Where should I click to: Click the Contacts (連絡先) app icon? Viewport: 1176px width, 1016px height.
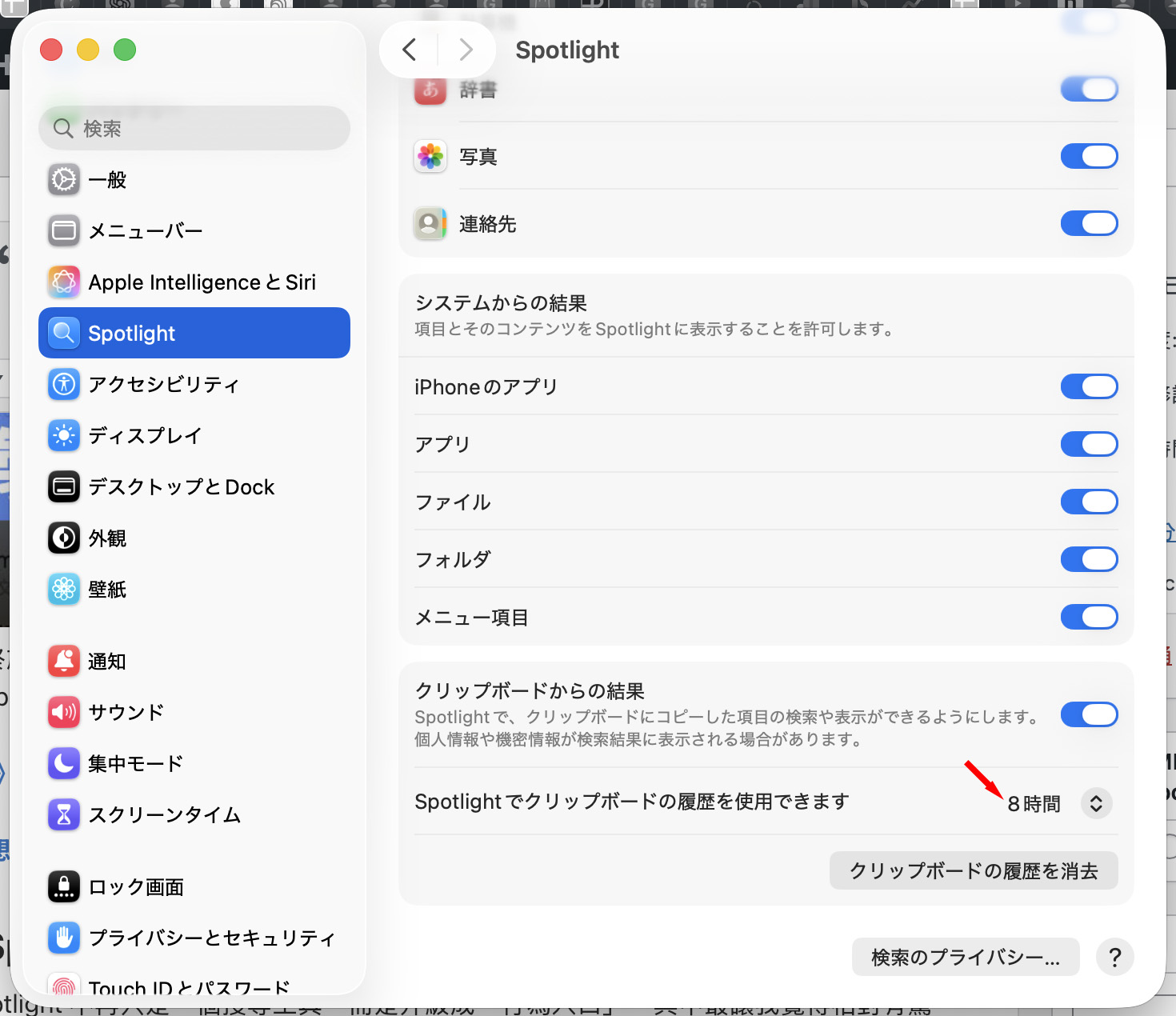(x=430, y=224)
